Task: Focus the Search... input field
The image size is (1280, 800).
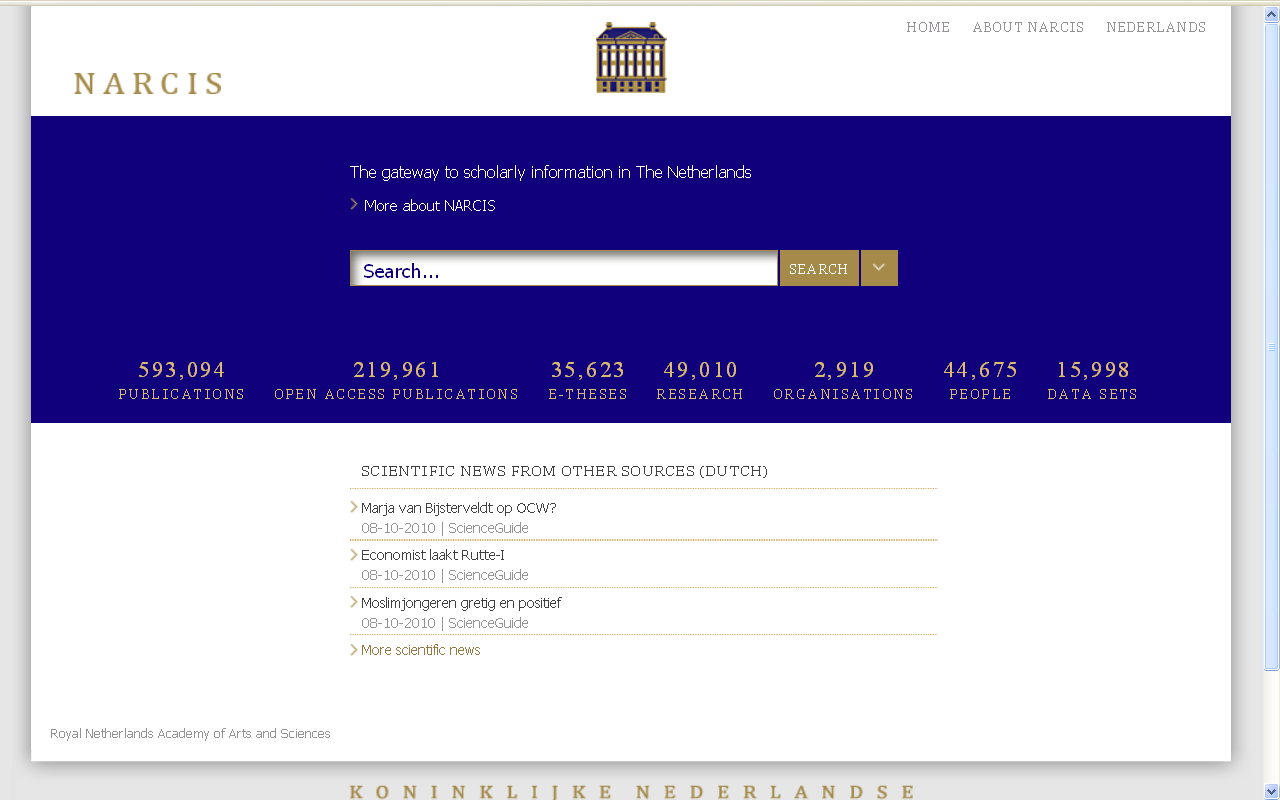Action: tap(564, 268)
